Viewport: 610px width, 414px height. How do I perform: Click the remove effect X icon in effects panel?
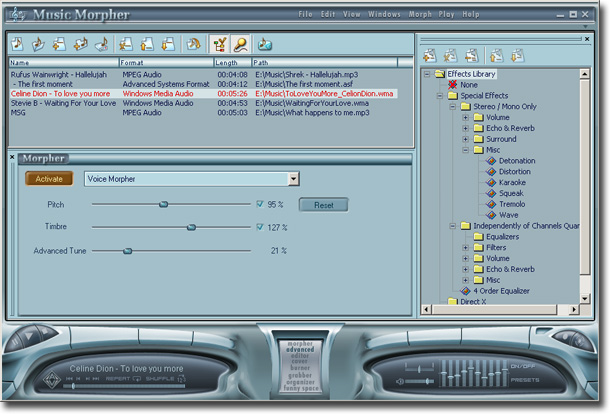(x=450, y=56)
